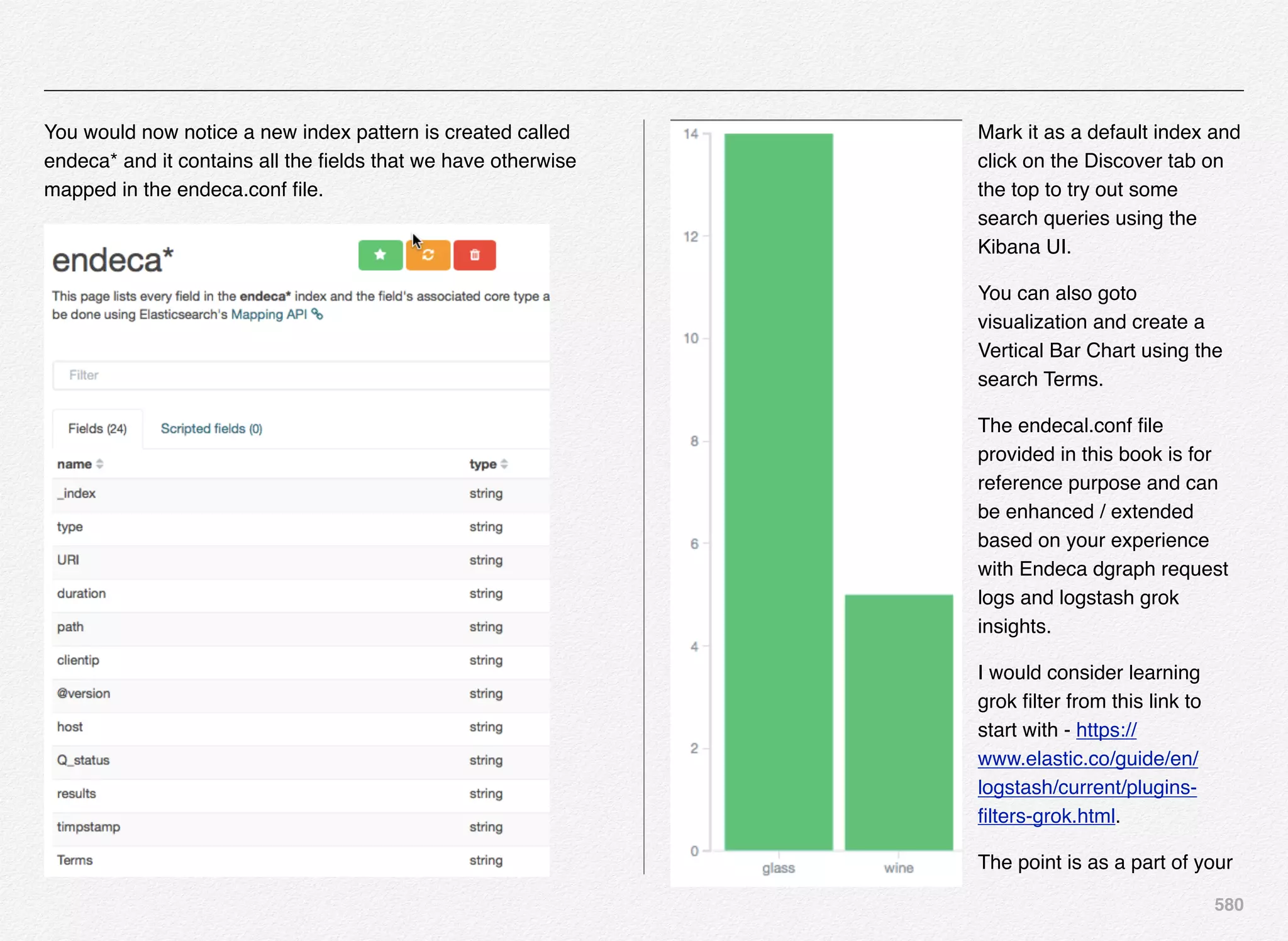Click into the Filter input field
1288x941 pixels.
301,376
